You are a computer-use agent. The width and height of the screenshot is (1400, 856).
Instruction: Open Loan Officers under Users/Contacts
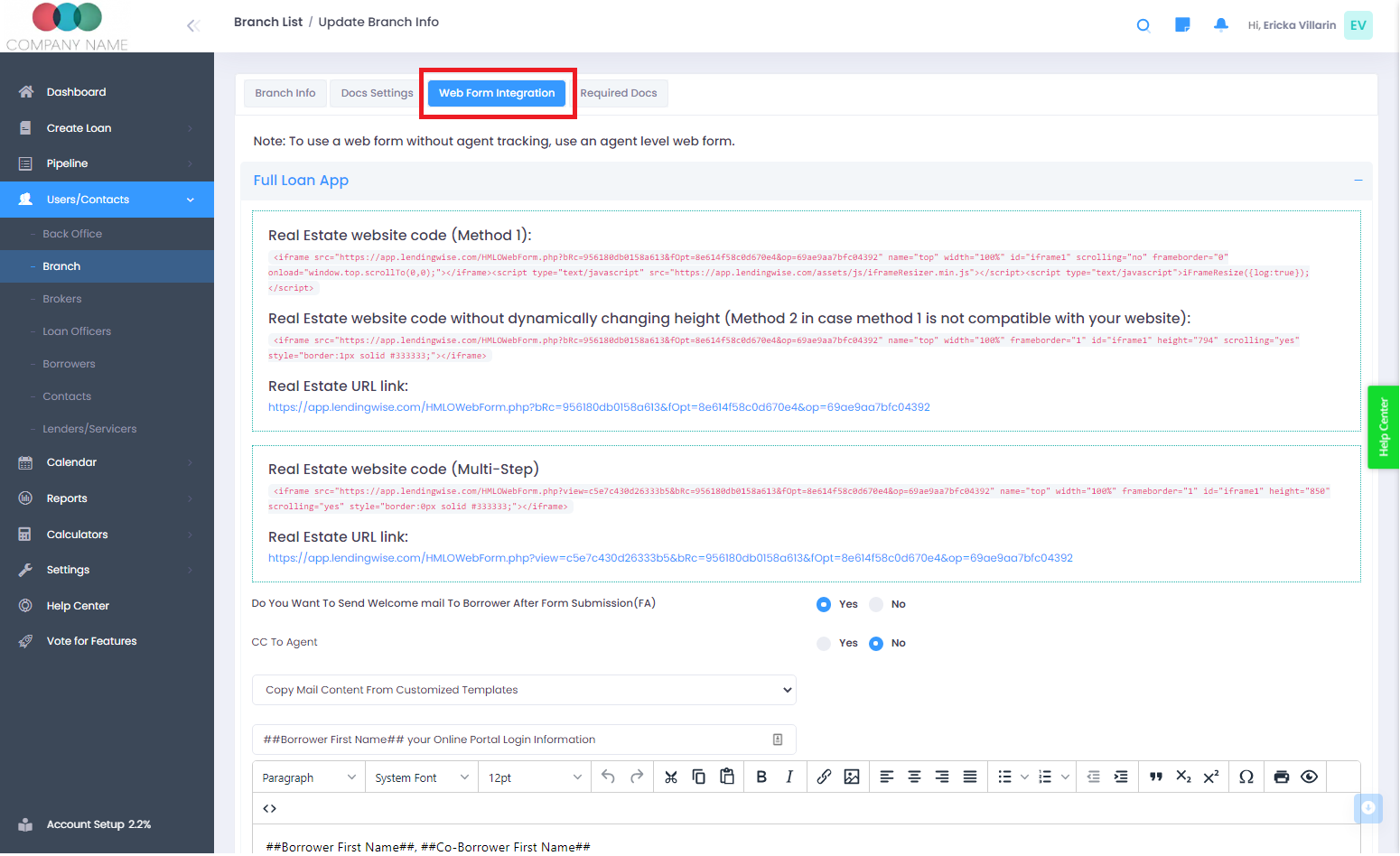click(x=107, y=331)
